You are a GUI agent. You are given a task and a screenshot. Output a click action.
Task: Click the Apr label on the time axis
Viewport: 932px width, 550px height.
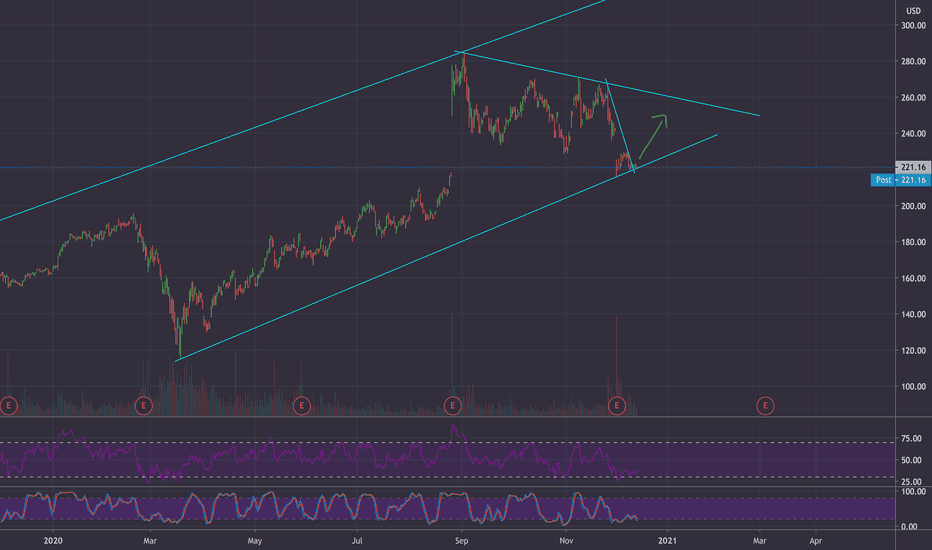coord(816,540)
